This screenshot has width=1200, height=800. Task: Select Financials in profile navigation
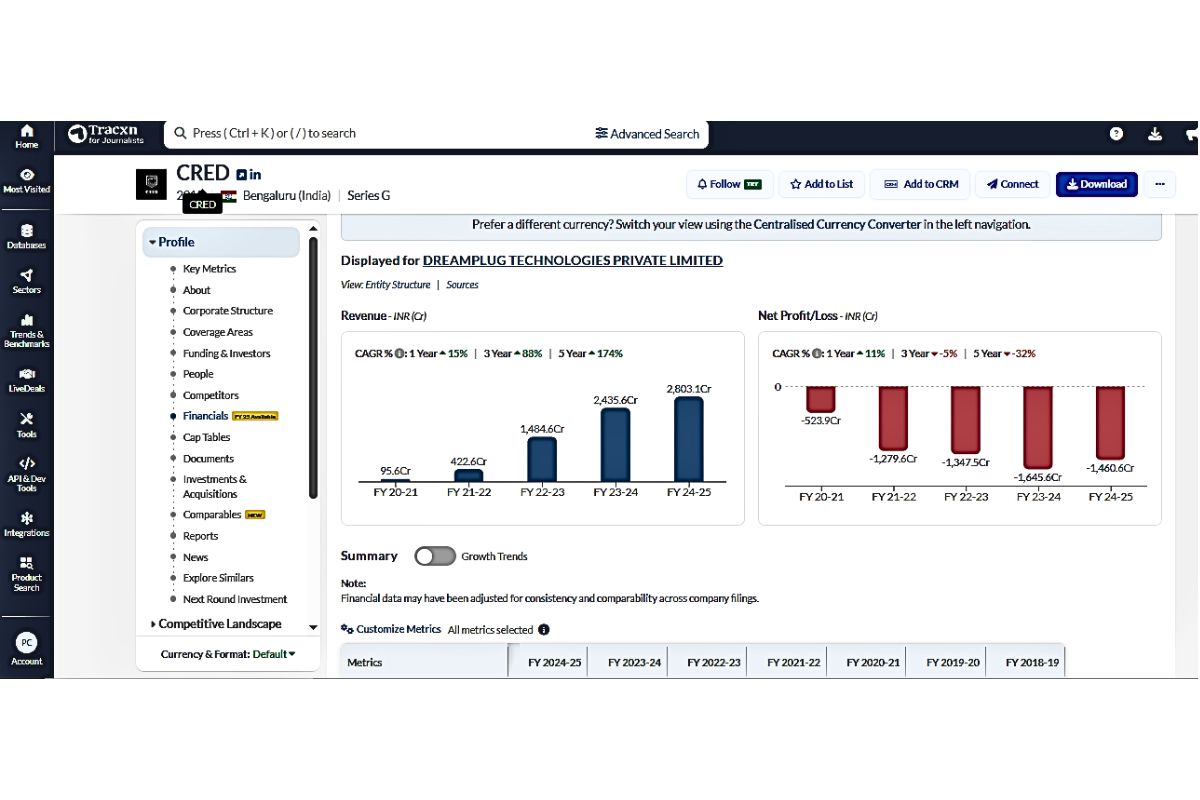tap(205, 416)
